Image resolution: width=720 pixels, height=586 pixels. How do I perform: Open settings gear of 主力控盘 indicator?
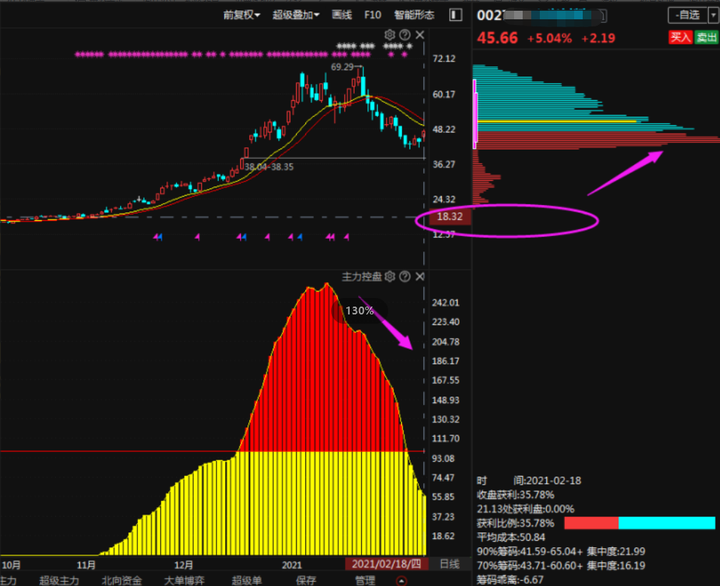[389, 276]
